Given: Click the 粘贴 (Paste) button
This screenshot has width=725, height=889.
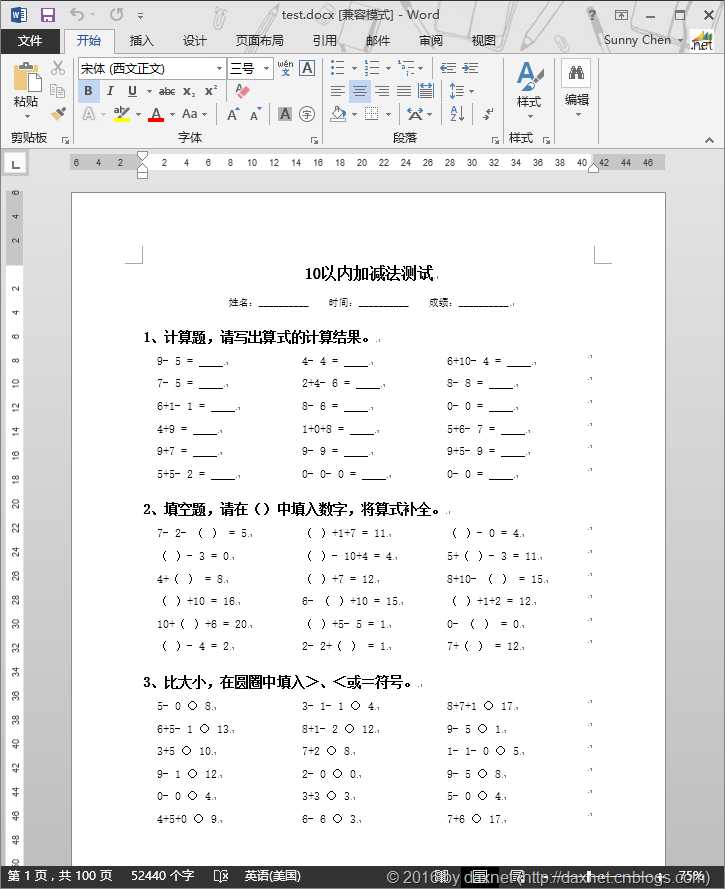Looking at the screenshot, I should pos(26,84).
